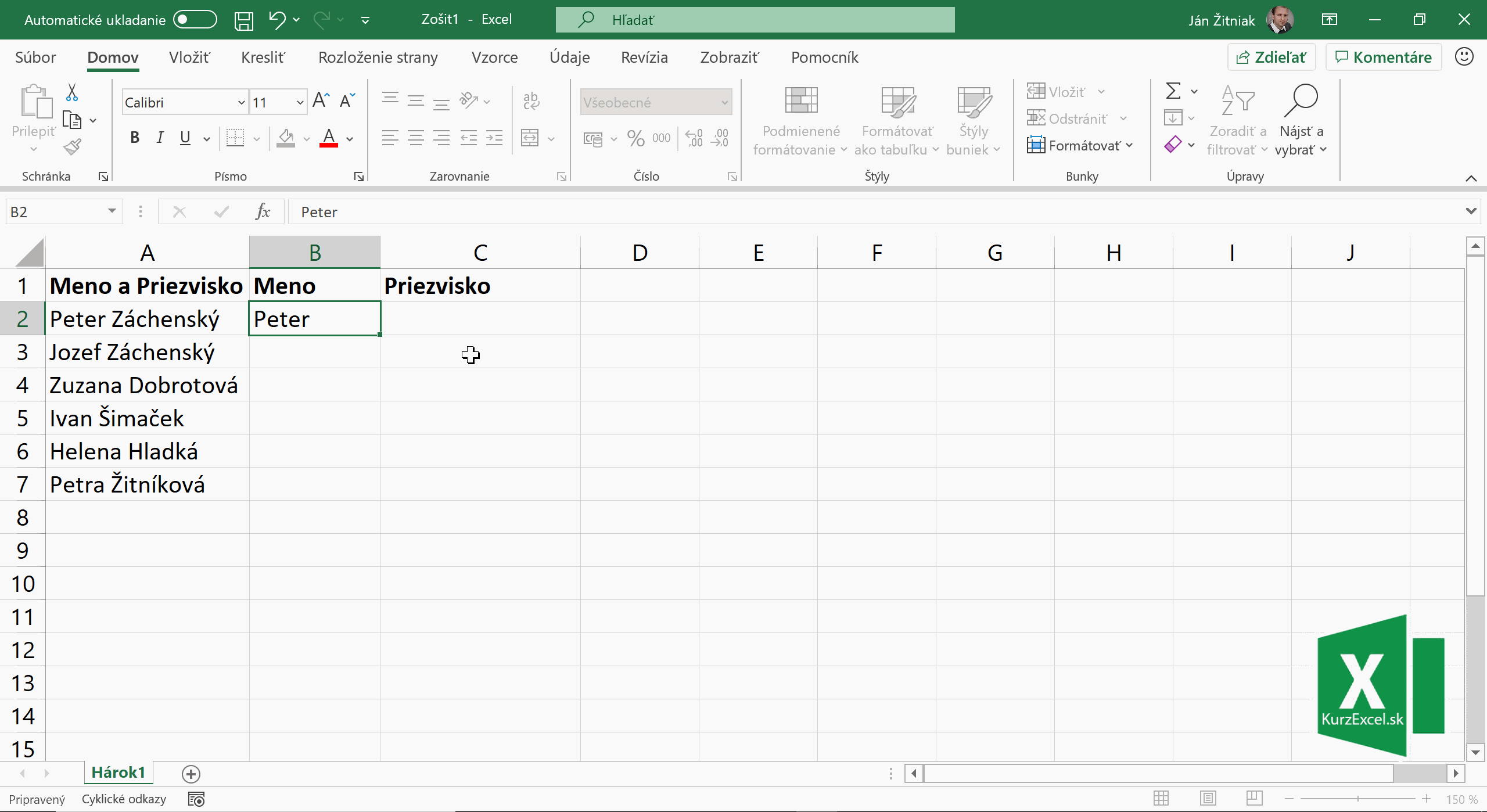Open the font size 11 dropdown

point(300,103)
